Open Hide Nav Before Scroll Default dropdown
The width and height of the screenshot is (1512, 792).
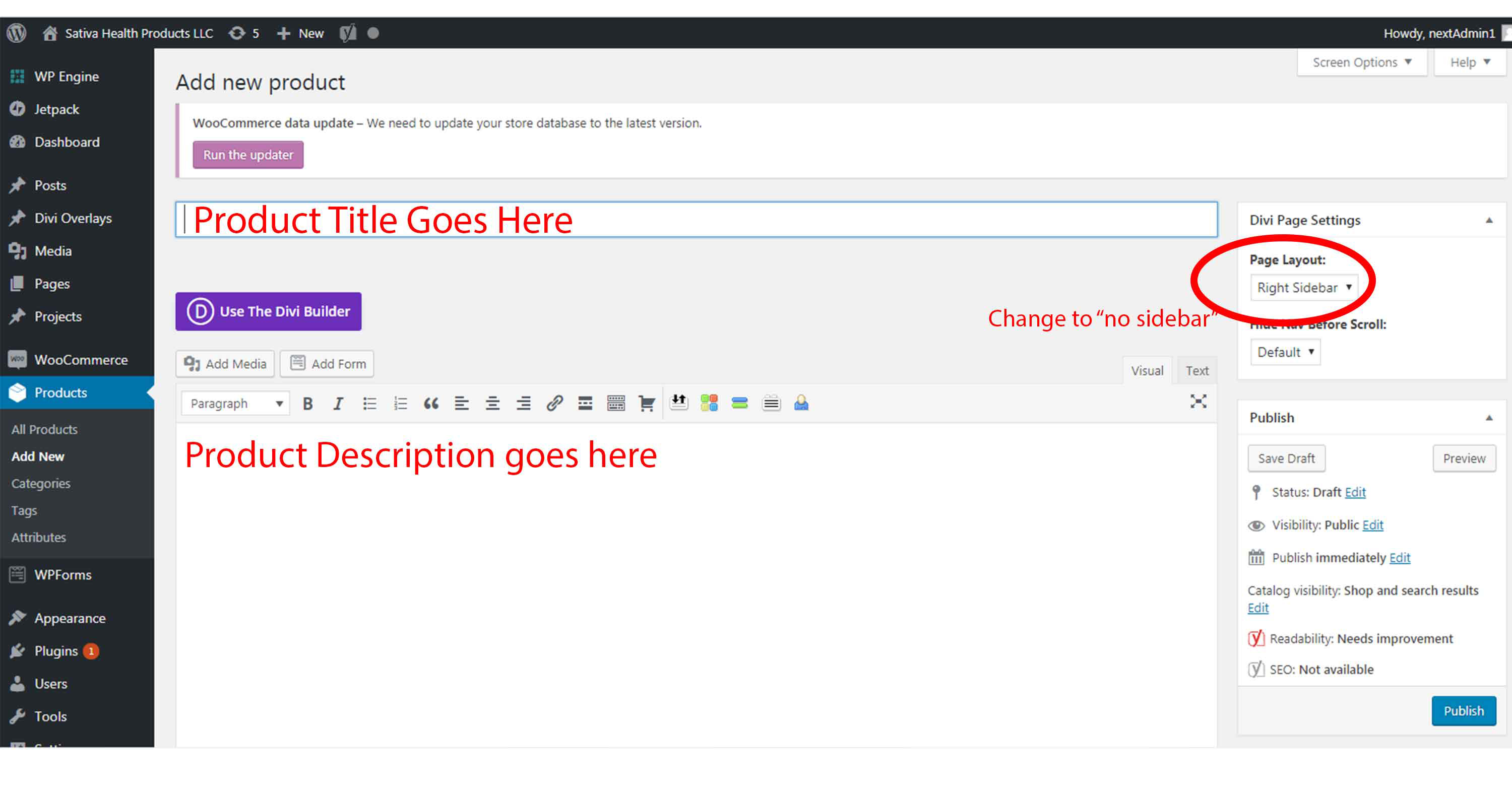click(x=1285, y=352)
